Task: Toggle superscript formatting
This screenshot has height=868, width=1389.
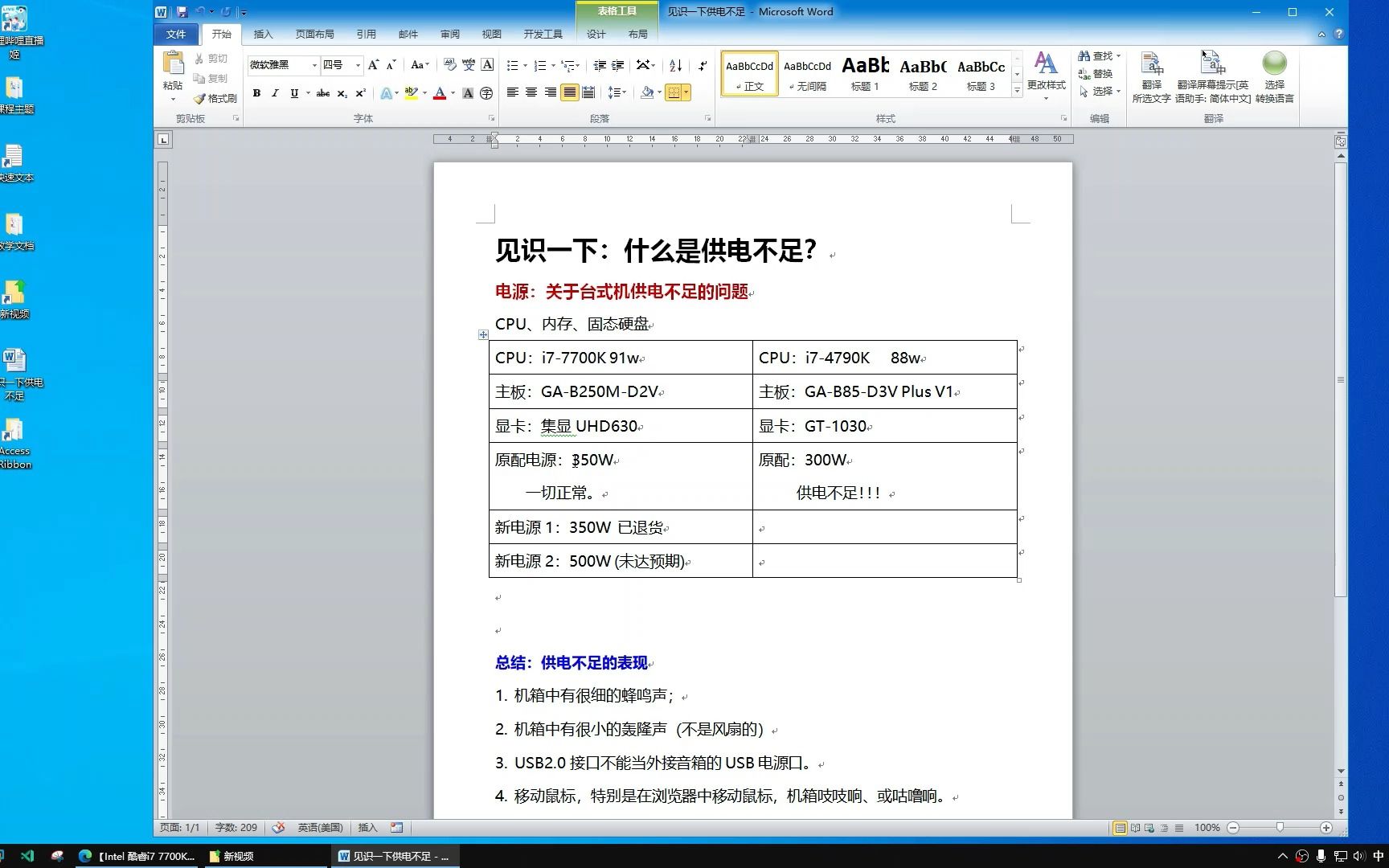Action: click(x=360, y=93)
